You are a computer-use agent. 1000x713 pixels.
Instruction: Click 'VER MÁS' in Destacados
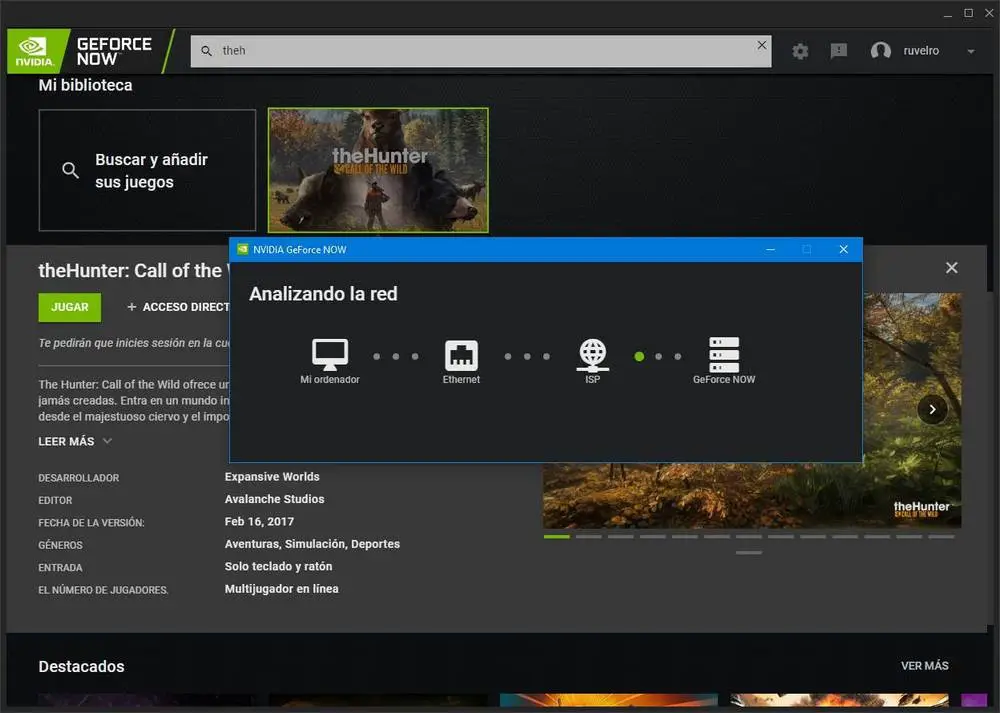(x=924, y=666)
